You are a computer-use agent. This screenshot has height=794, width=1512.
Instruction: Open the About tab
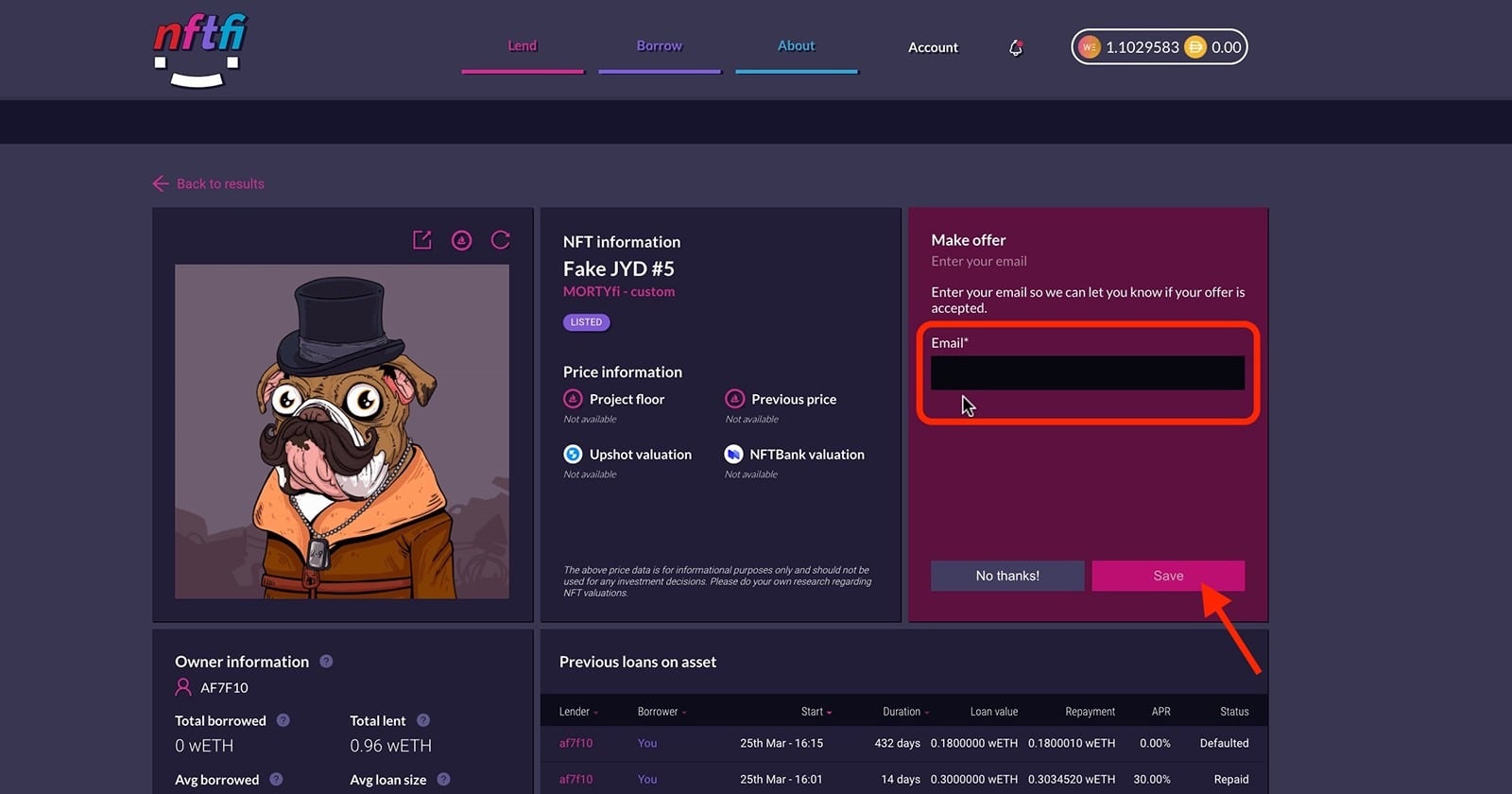(x=797, y=46)
